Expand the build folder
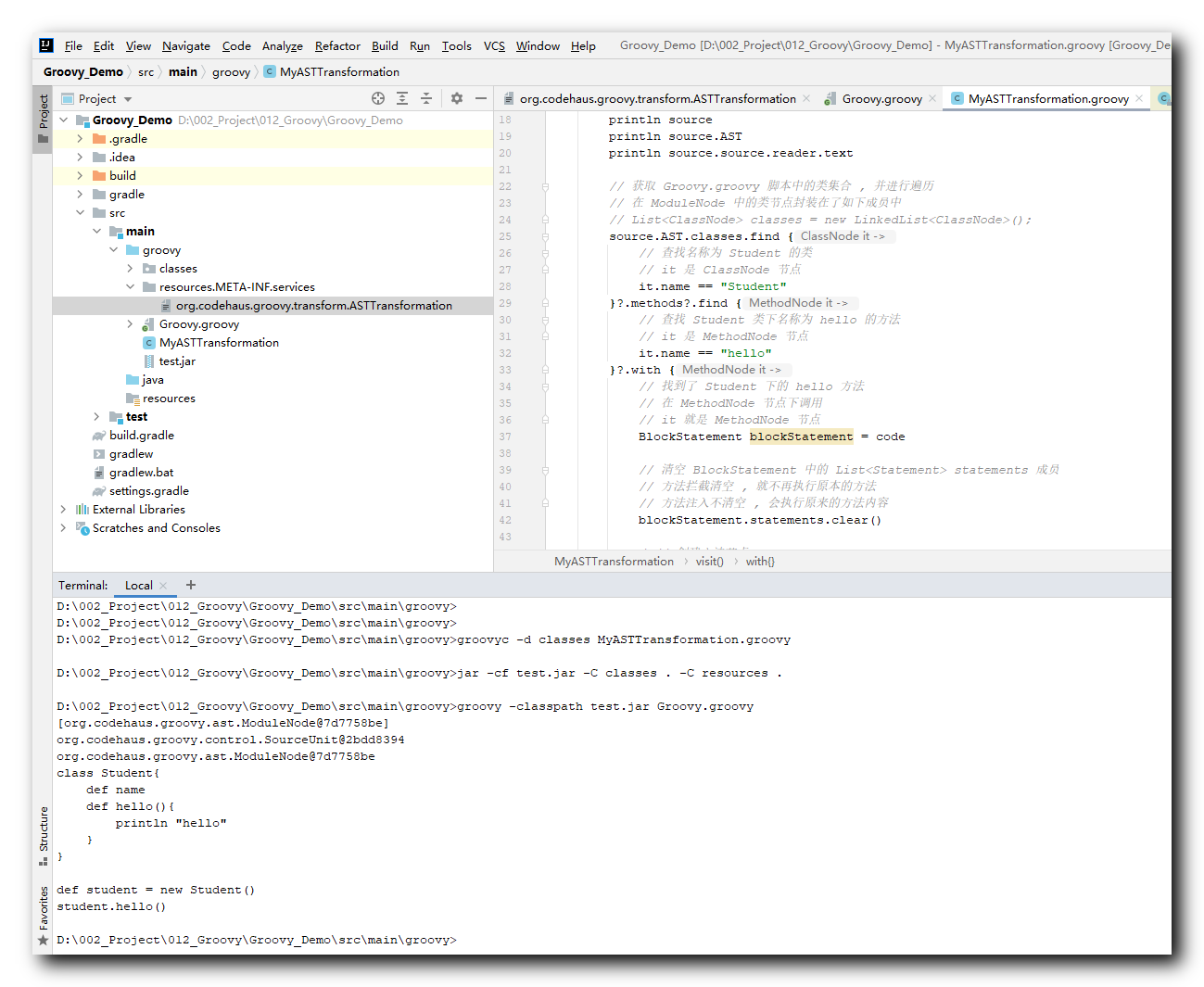This screenshot has height=987, width=1204. pos(80,176)
